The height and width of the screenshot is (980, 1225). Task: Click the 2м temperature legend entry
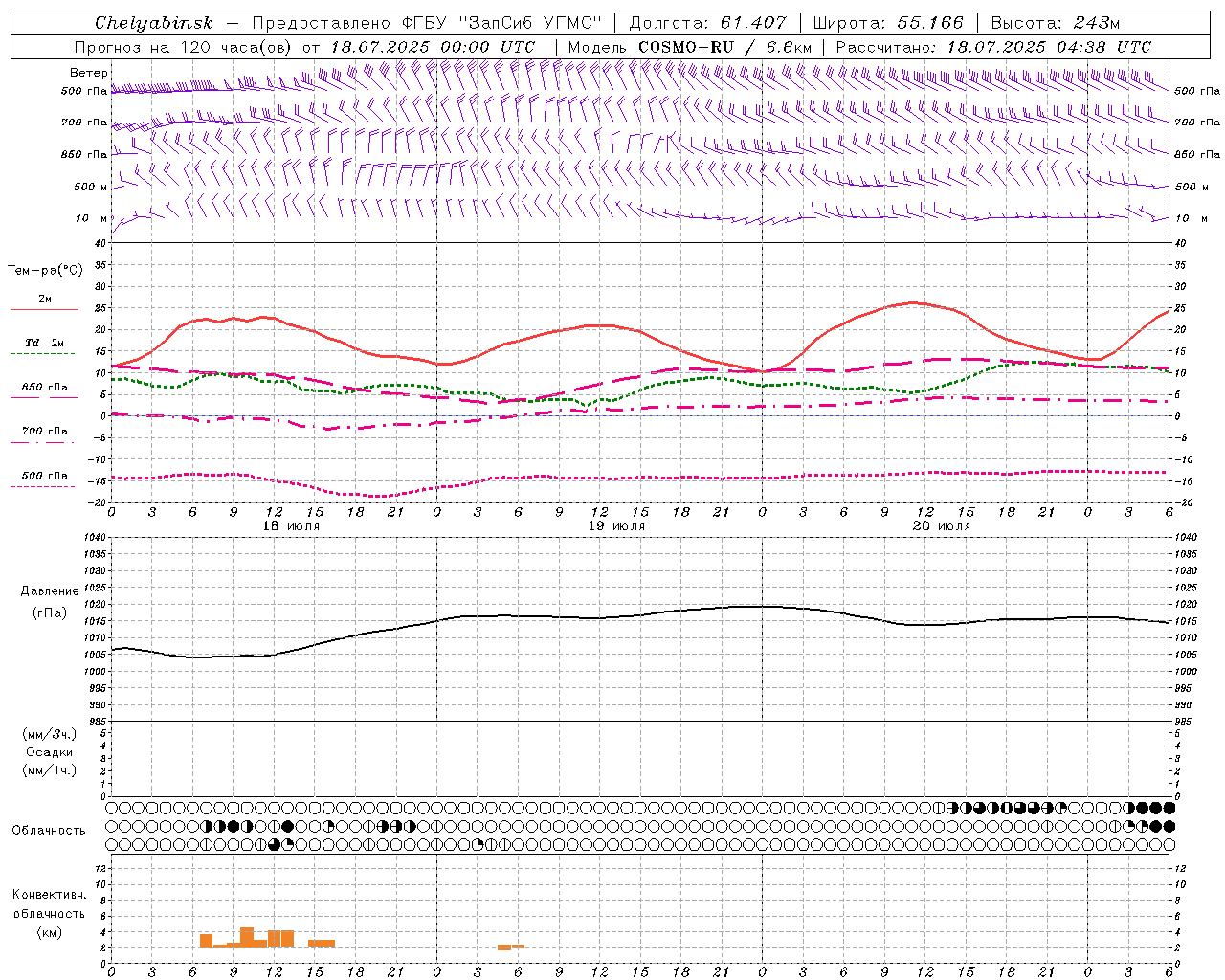45,300
